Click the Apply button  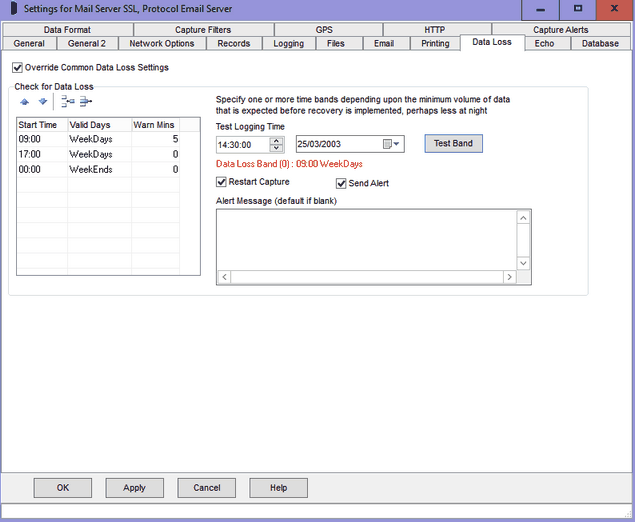coord(134,488)
